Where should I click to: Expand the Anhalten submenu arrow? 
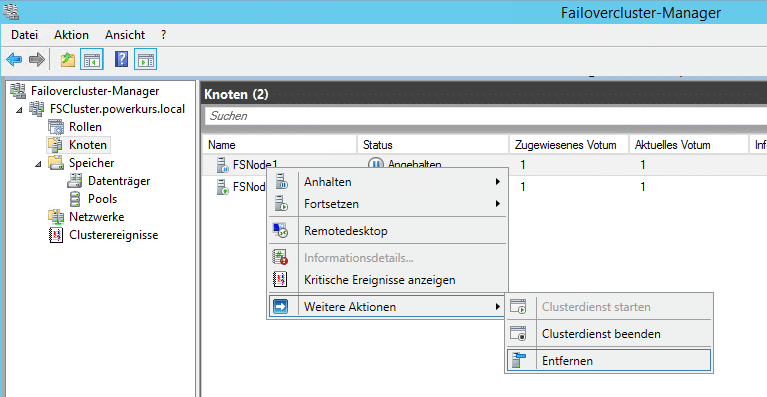[x=497, y=182]
